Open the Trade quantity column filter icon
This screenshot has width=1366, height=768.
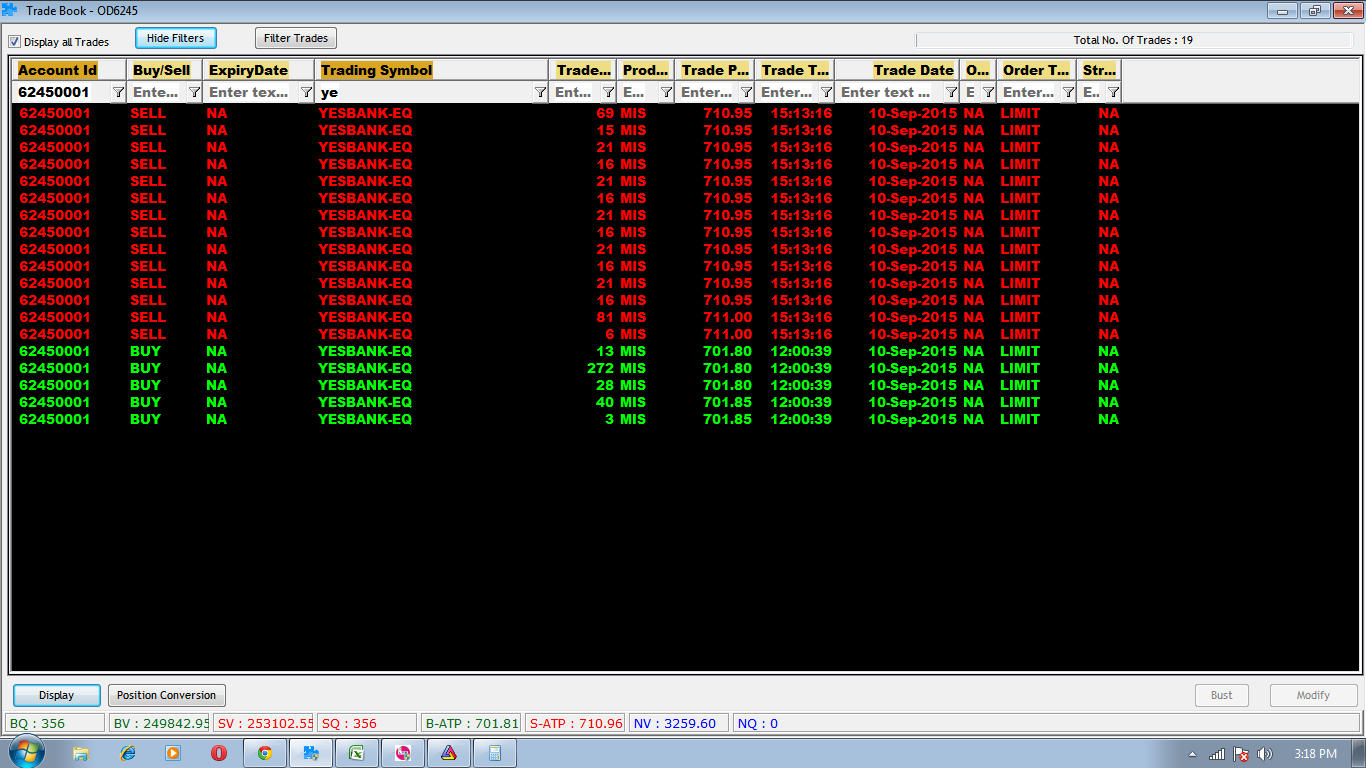tap(608, 92)
